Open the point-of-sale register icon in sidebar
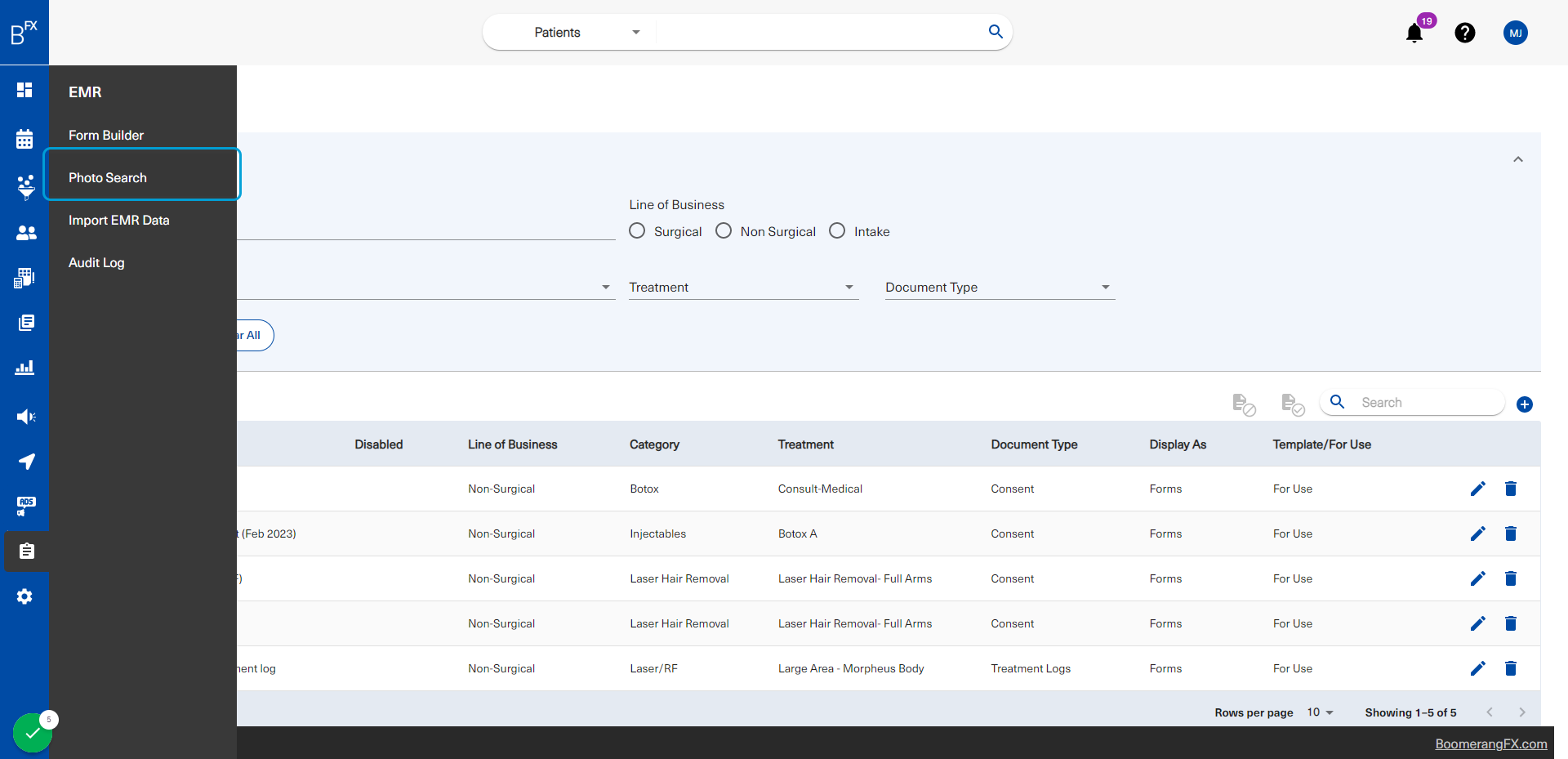 point(24,278)
